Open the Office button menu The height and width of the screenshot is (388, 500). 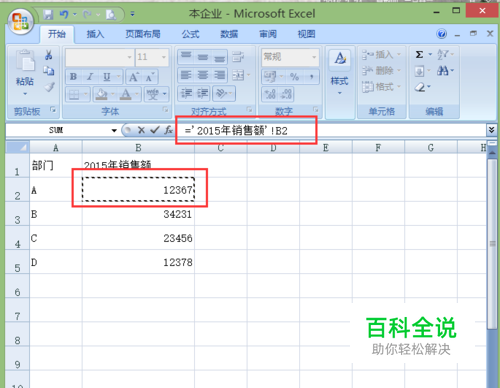point(21,21)
